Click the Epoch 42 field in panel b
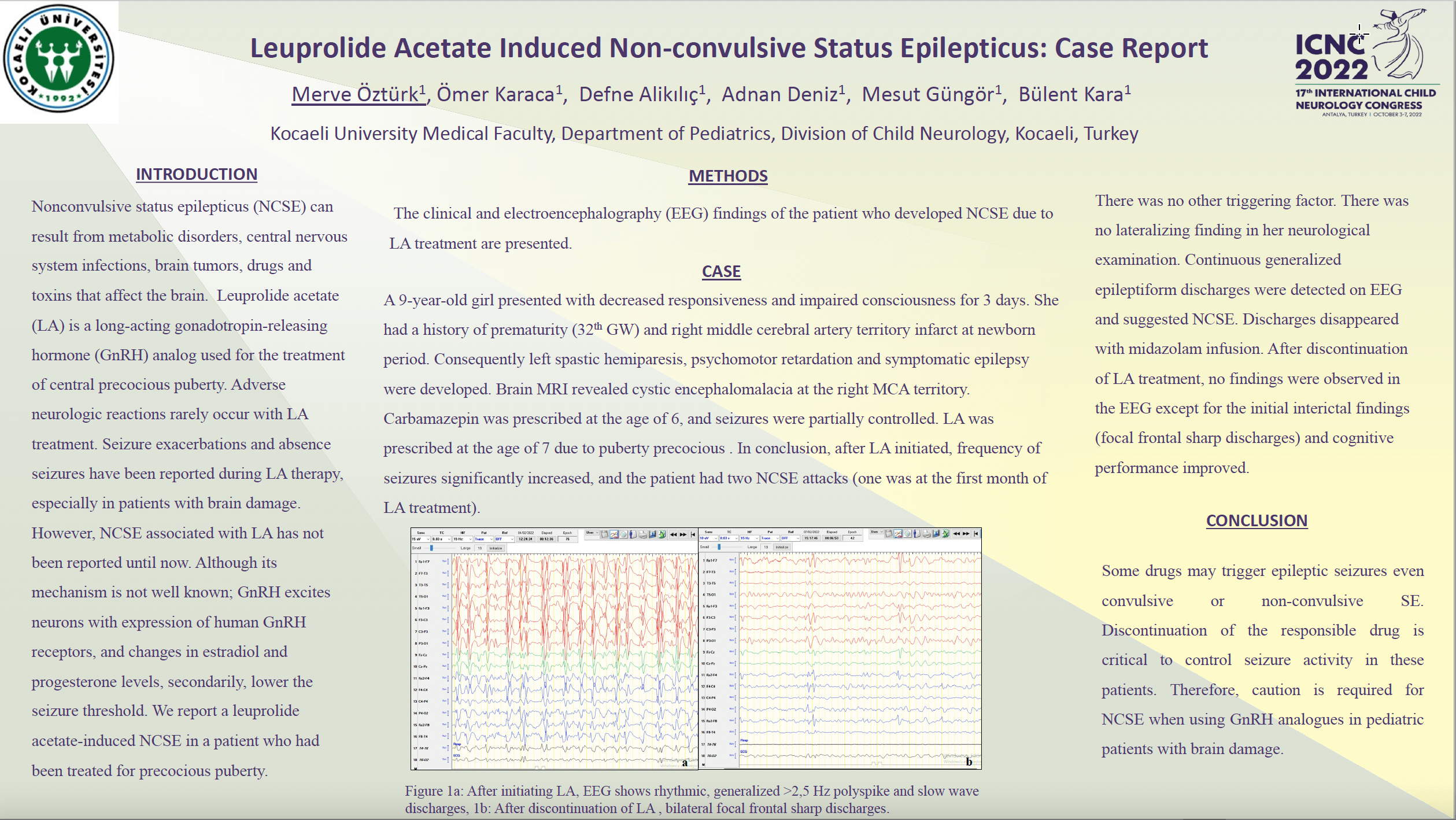The height and width of the screenshot is (820, 1456). (x=852, y=538)
